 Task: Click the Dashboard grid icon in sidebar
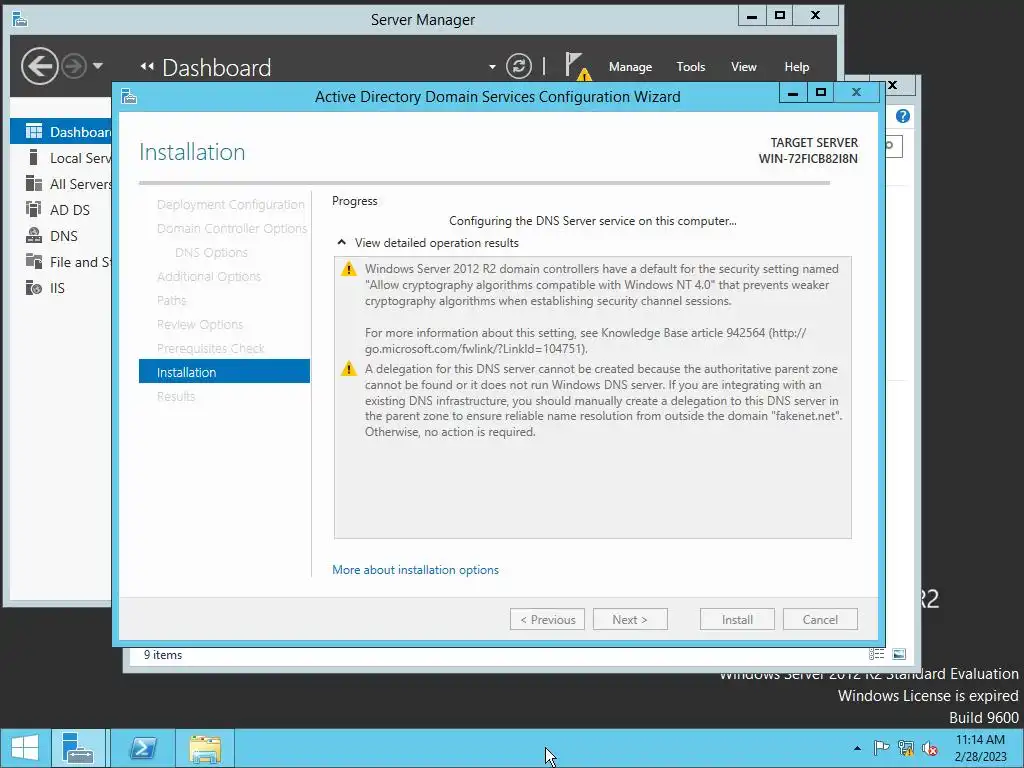pyautogui.click(x=33, y=132)
